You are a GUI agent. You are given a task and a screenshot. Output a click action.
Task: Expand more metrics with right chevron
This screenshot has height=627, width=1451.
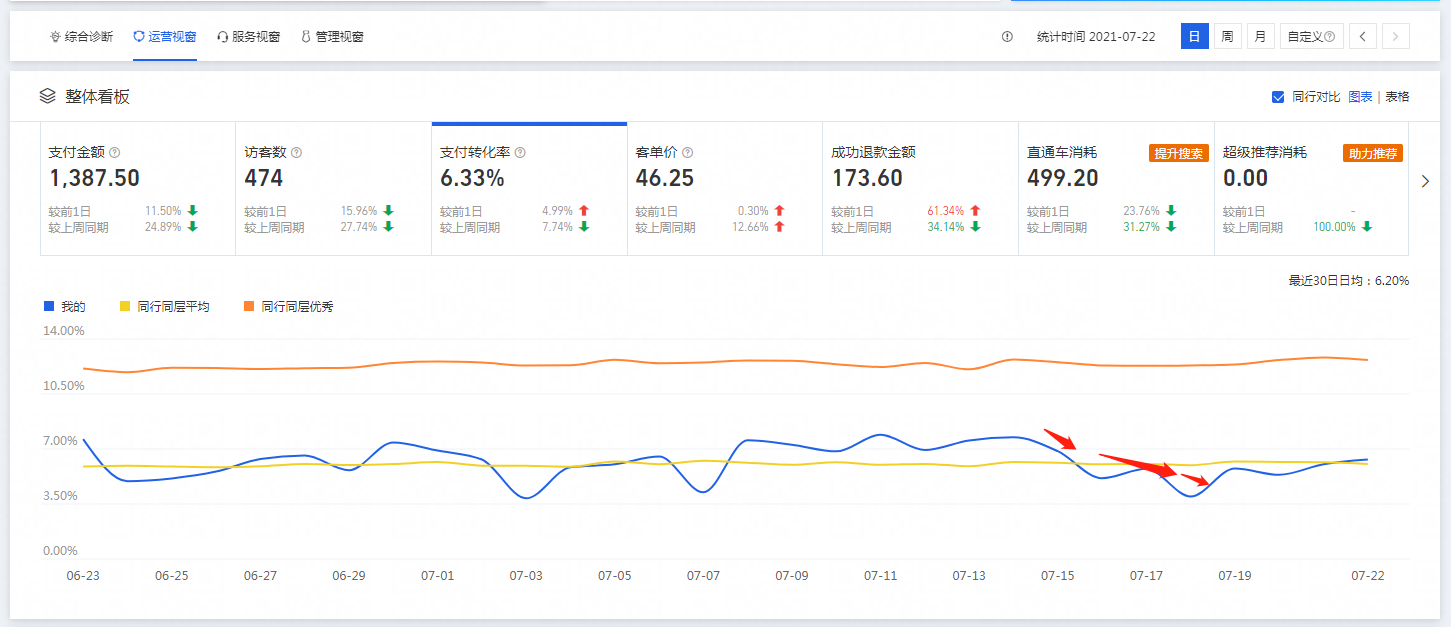(x=1426, y=181)
